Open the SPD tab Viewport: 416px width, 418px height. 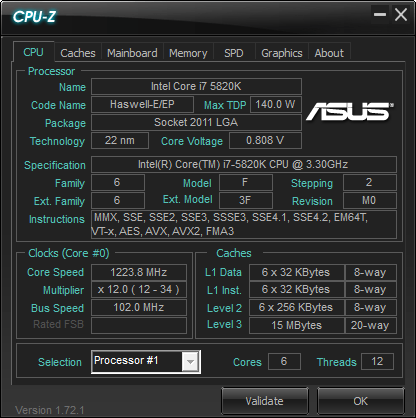tap(234, 53)
